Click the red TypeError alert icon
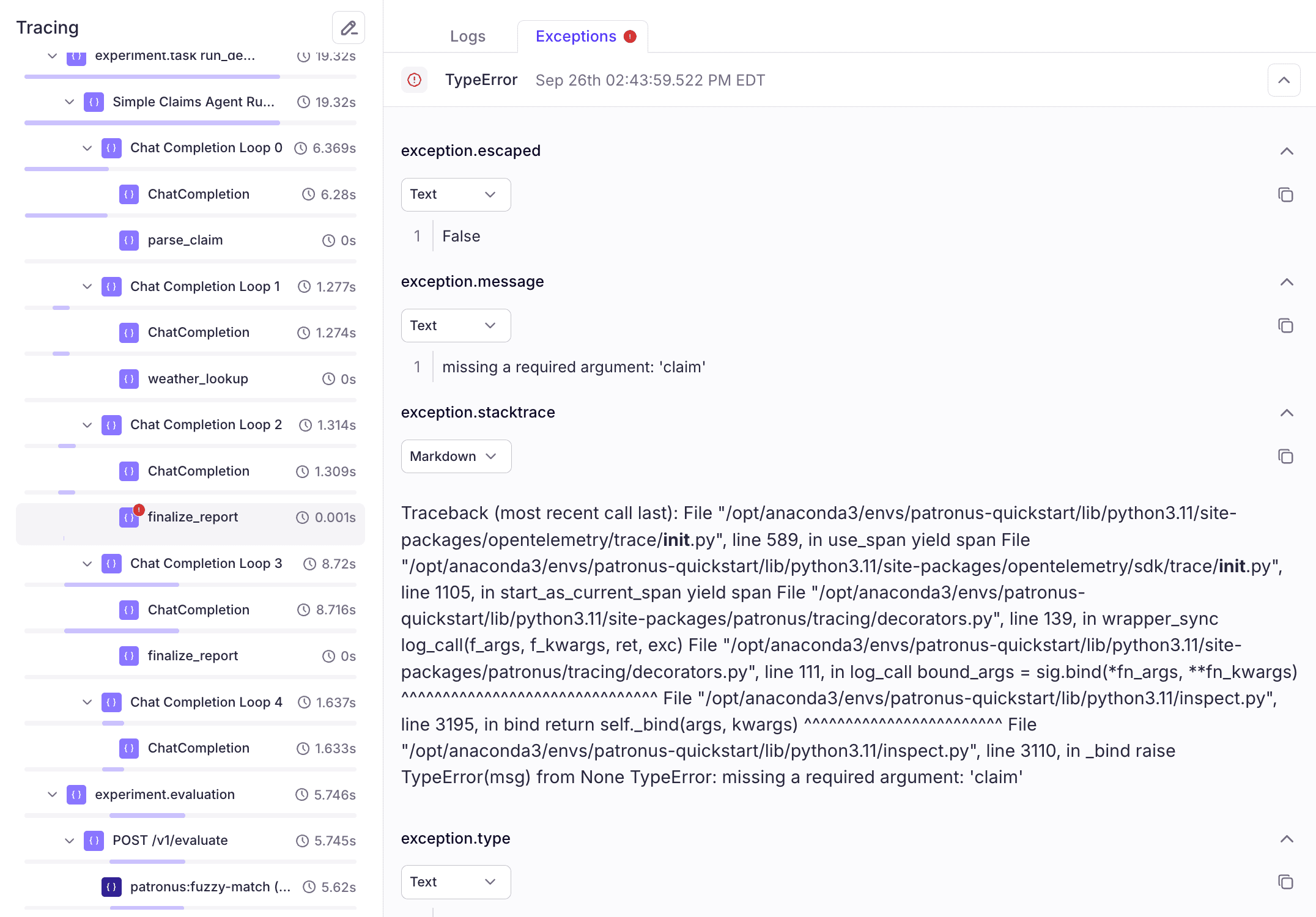 point(415,80)
